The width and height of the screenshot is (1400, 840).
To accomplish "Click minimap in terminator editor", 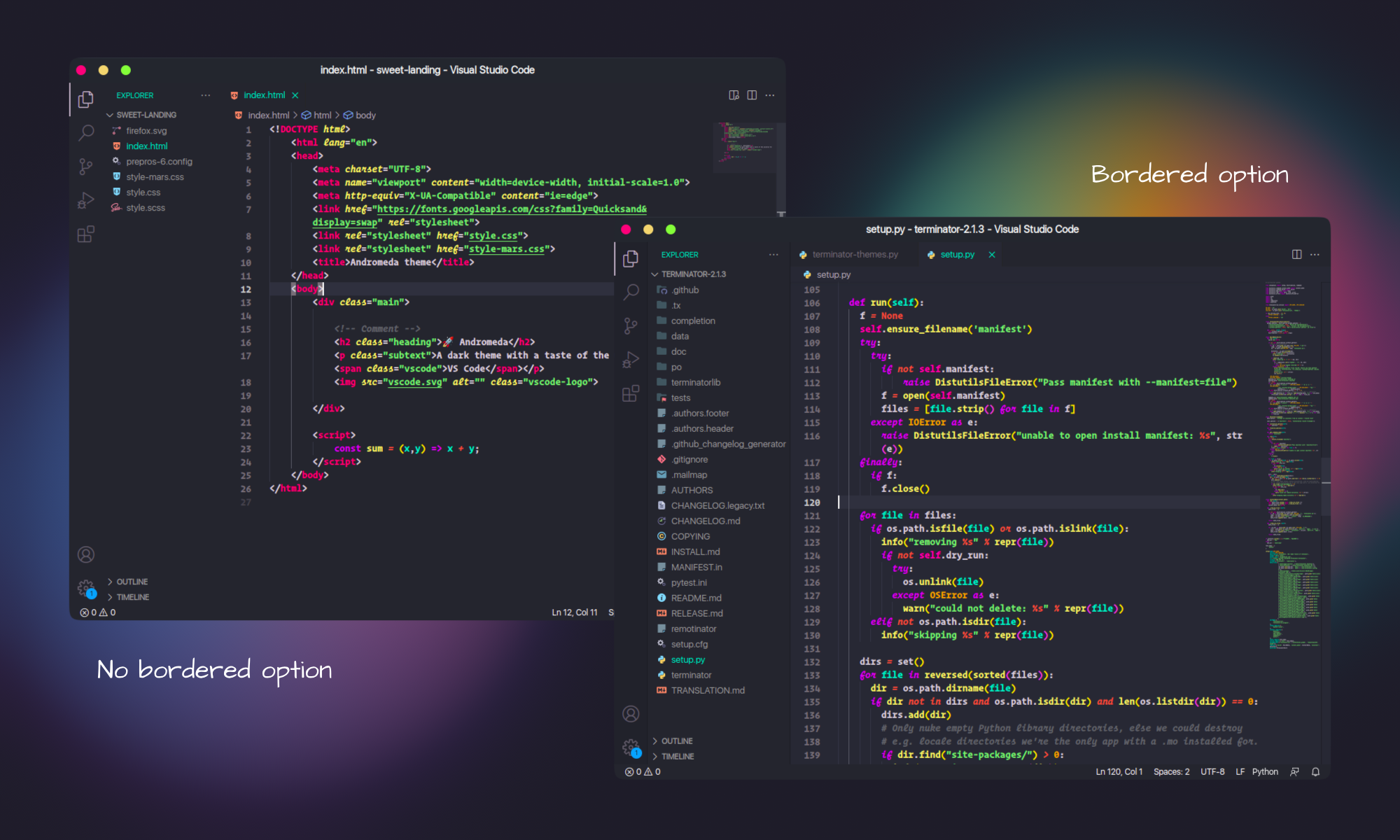I will [1292, 465].
